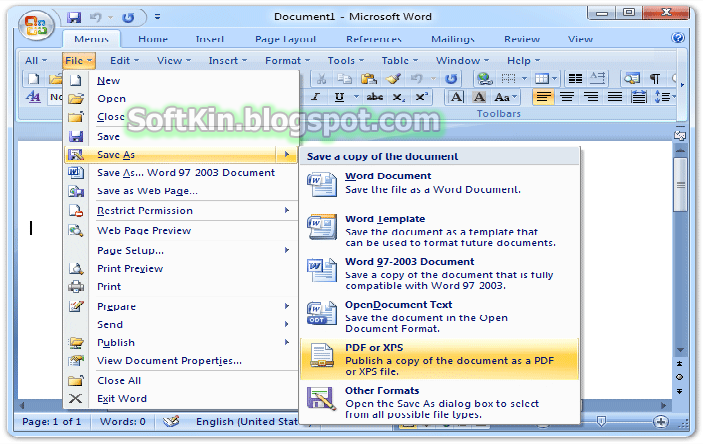Toggle Underline formatting

tap(339, 97)
